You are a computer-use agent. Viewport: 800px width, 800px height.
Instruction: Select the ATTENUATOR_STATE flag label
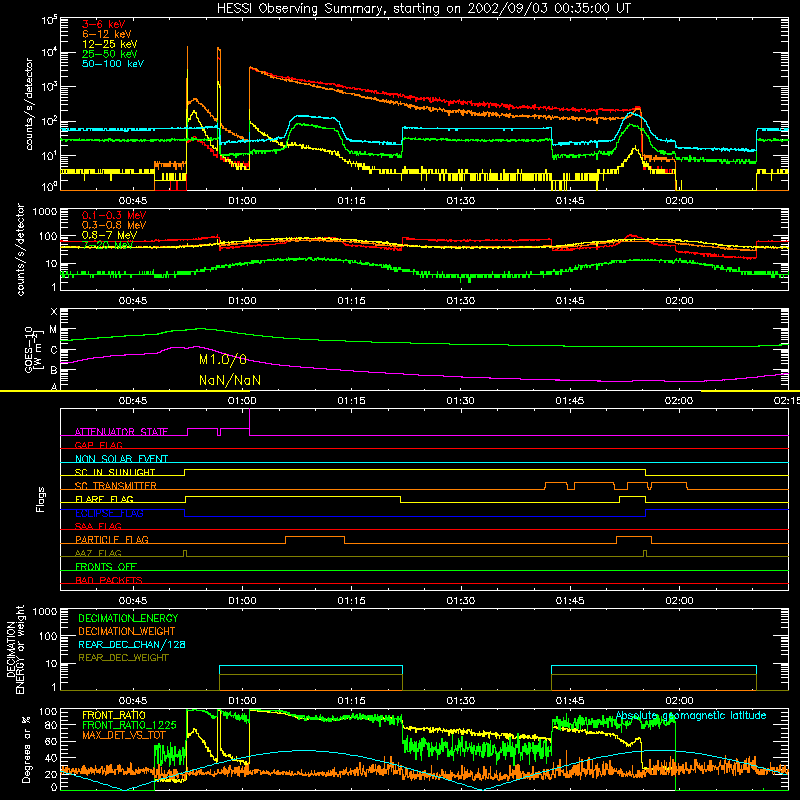tap(121, 432)
